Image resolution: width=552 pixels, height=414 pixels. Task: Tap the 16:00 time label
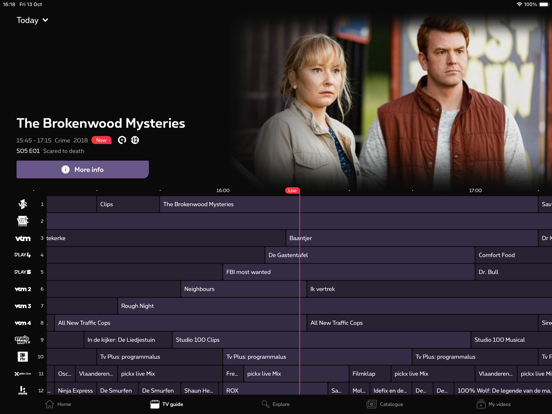223,190
